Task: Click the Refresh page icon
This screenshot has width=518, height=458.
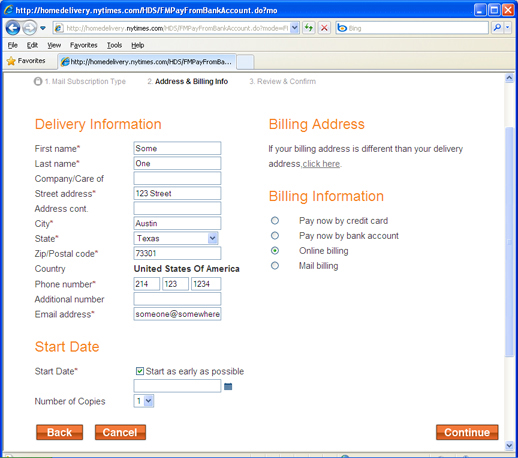Action: tap(309, 28)
